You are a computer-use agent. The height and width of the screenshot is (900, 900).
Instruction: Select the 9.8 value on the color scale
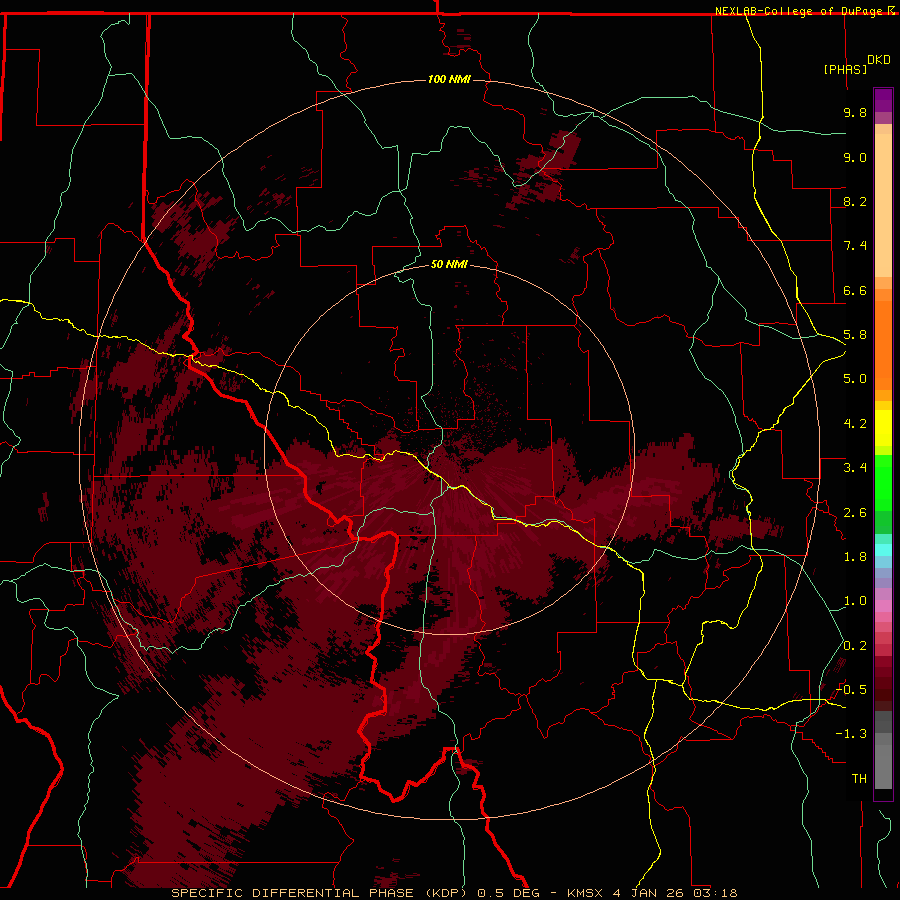(855, 112)
